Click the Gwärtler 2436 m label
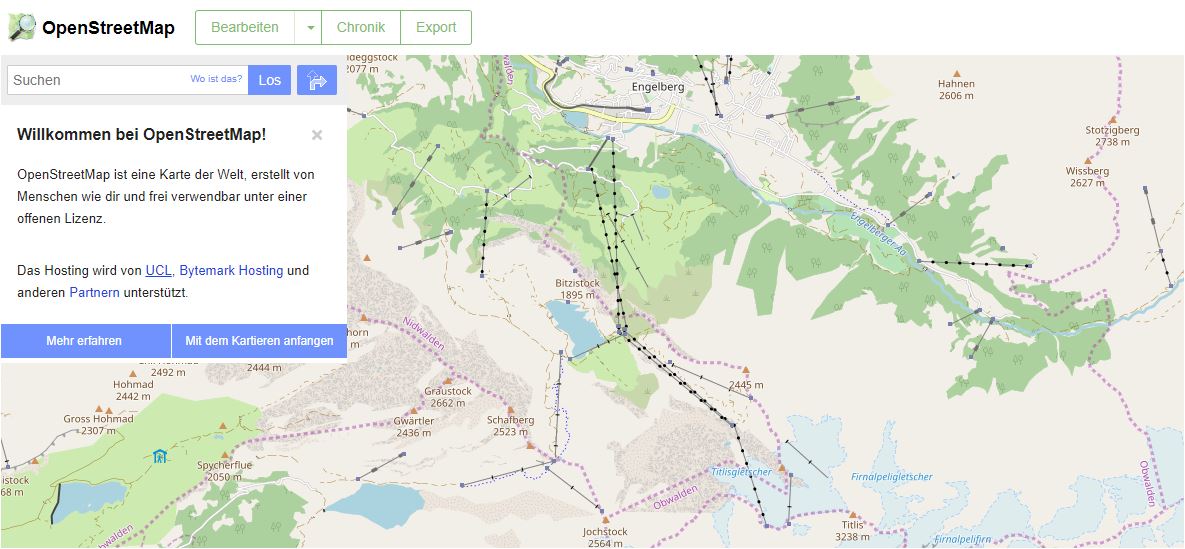The width and height of the screenshot is (1185, 549). tap(413, 426)
